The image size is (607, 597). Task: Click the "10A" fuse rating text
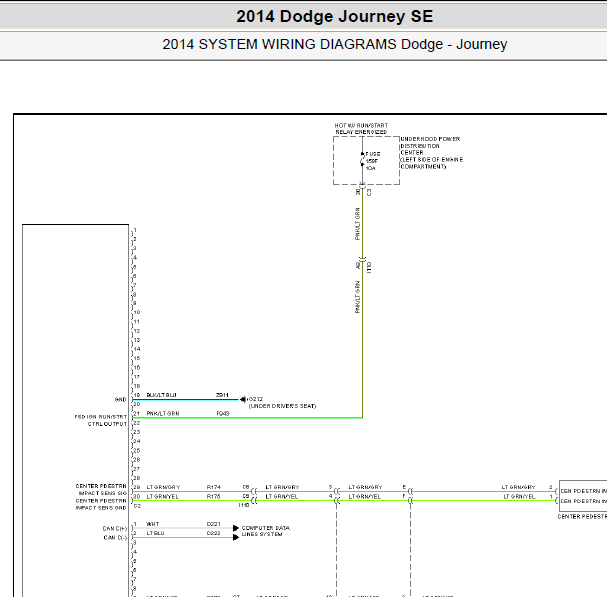[370, 168]
